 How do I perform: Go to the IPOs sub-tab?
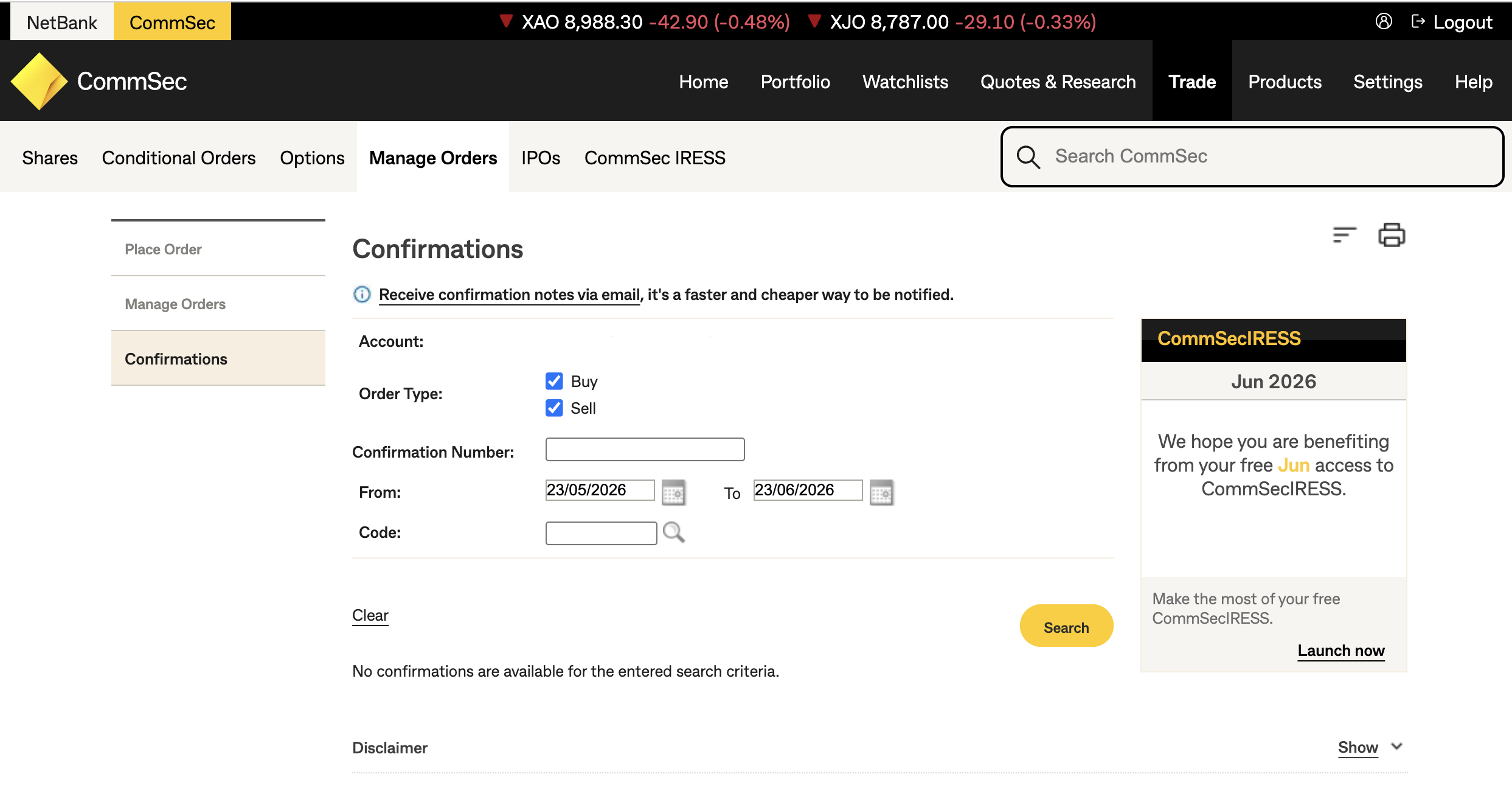coord(541,158)
